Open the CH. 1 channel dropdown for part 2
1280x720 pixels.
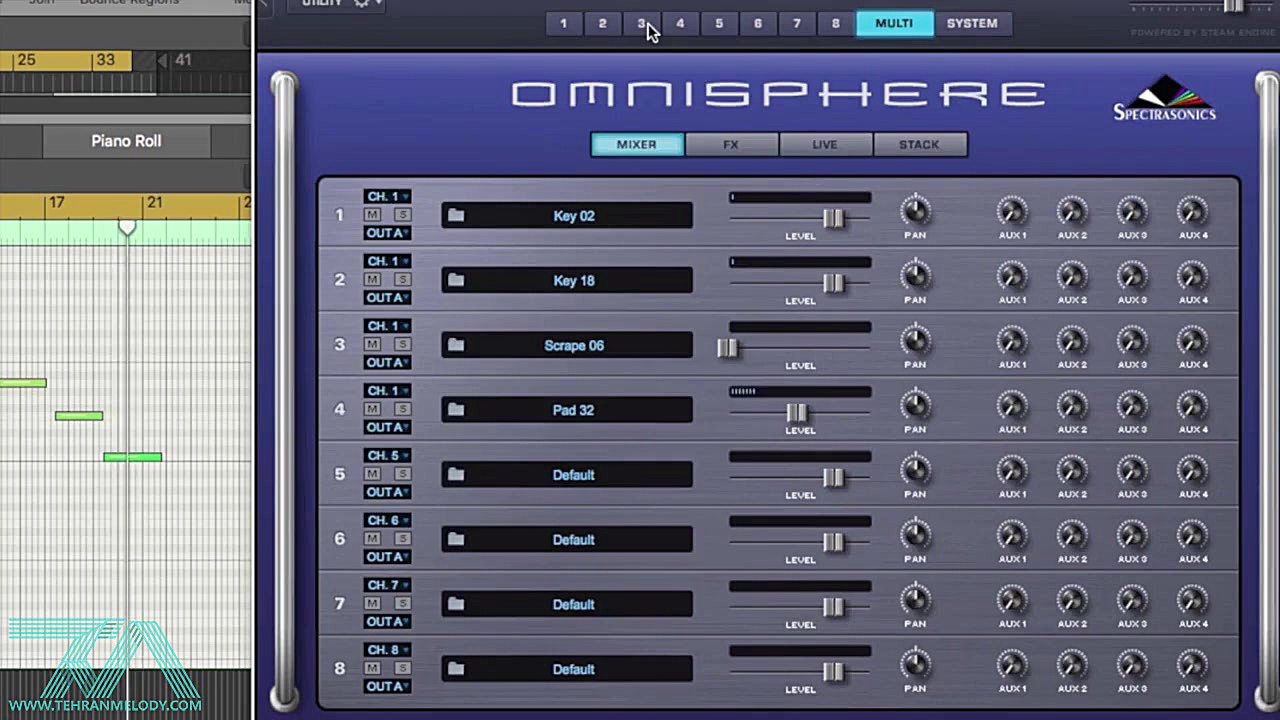coord(387,262)
